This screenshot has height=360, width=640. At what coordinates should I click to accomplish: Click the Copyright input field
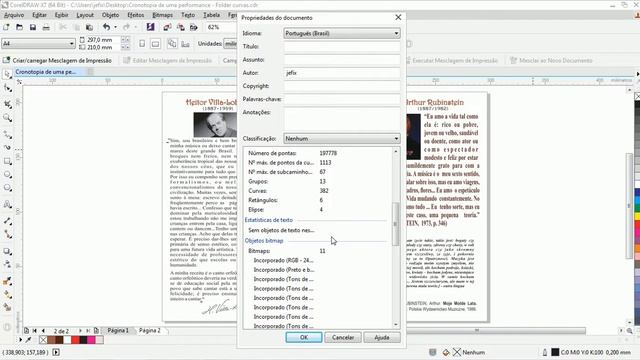[342, 86]
